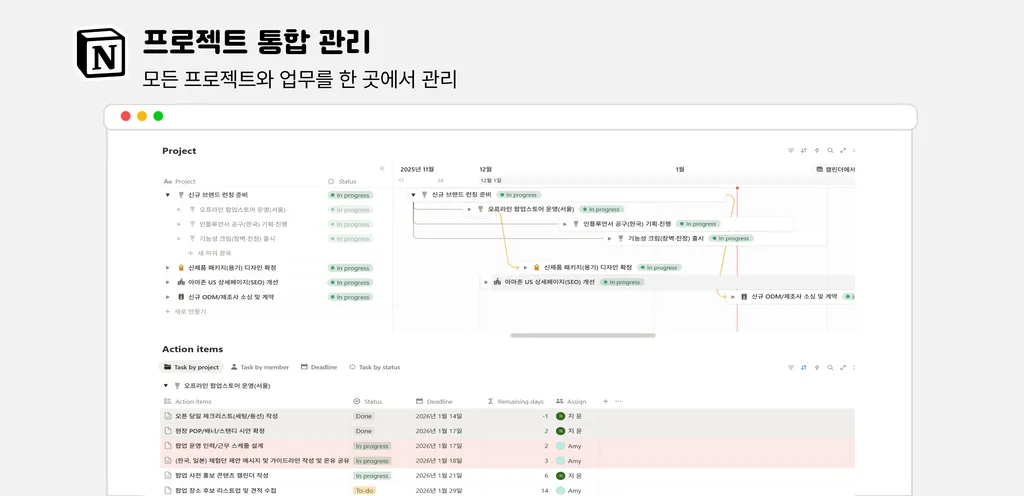
Task: Open the Task by status tab
Action: 374,367
